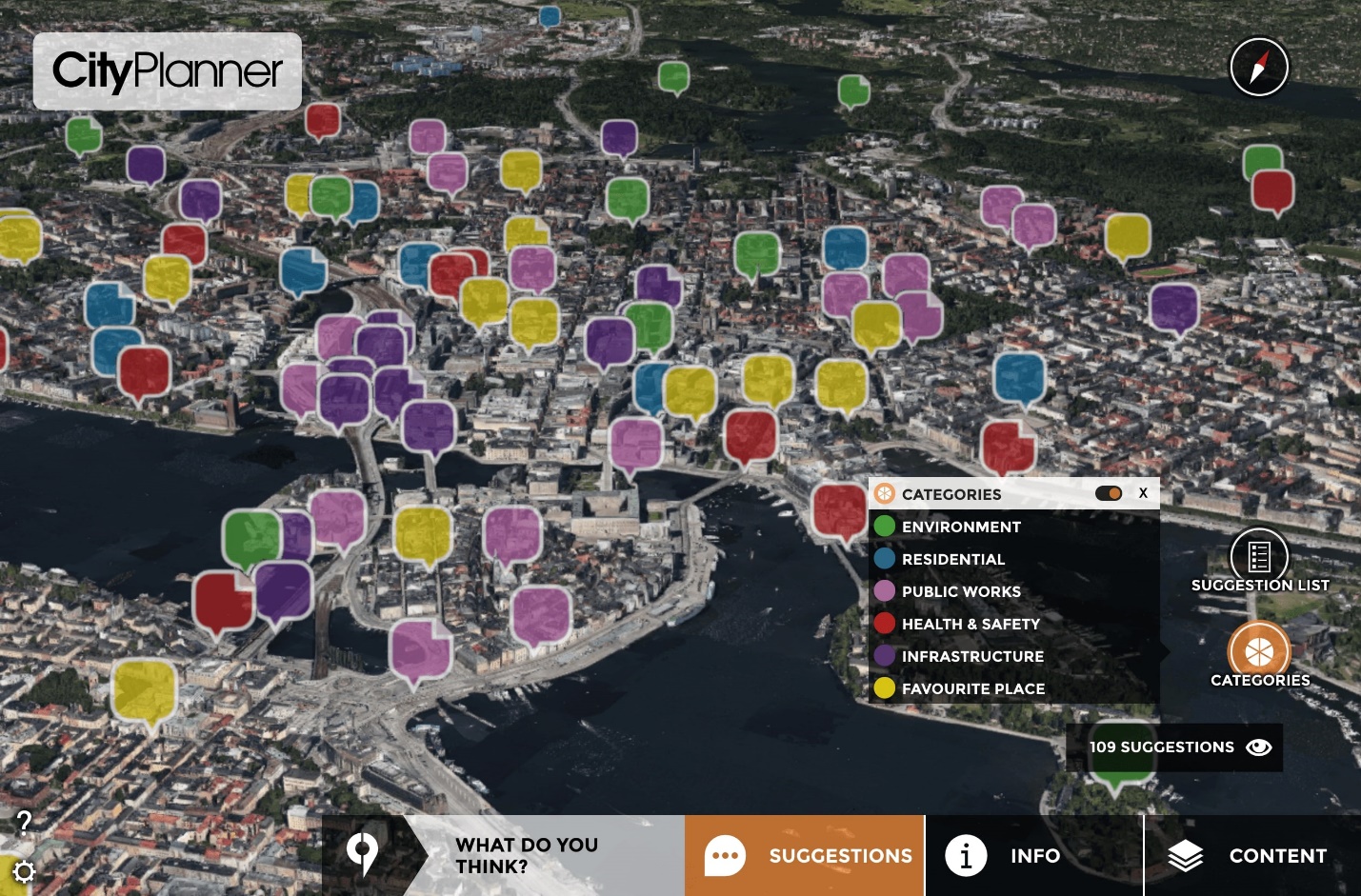Select the red Health & Safety swatch
The width and height of the screenshot is (1361, 896).
coord(885,624)
